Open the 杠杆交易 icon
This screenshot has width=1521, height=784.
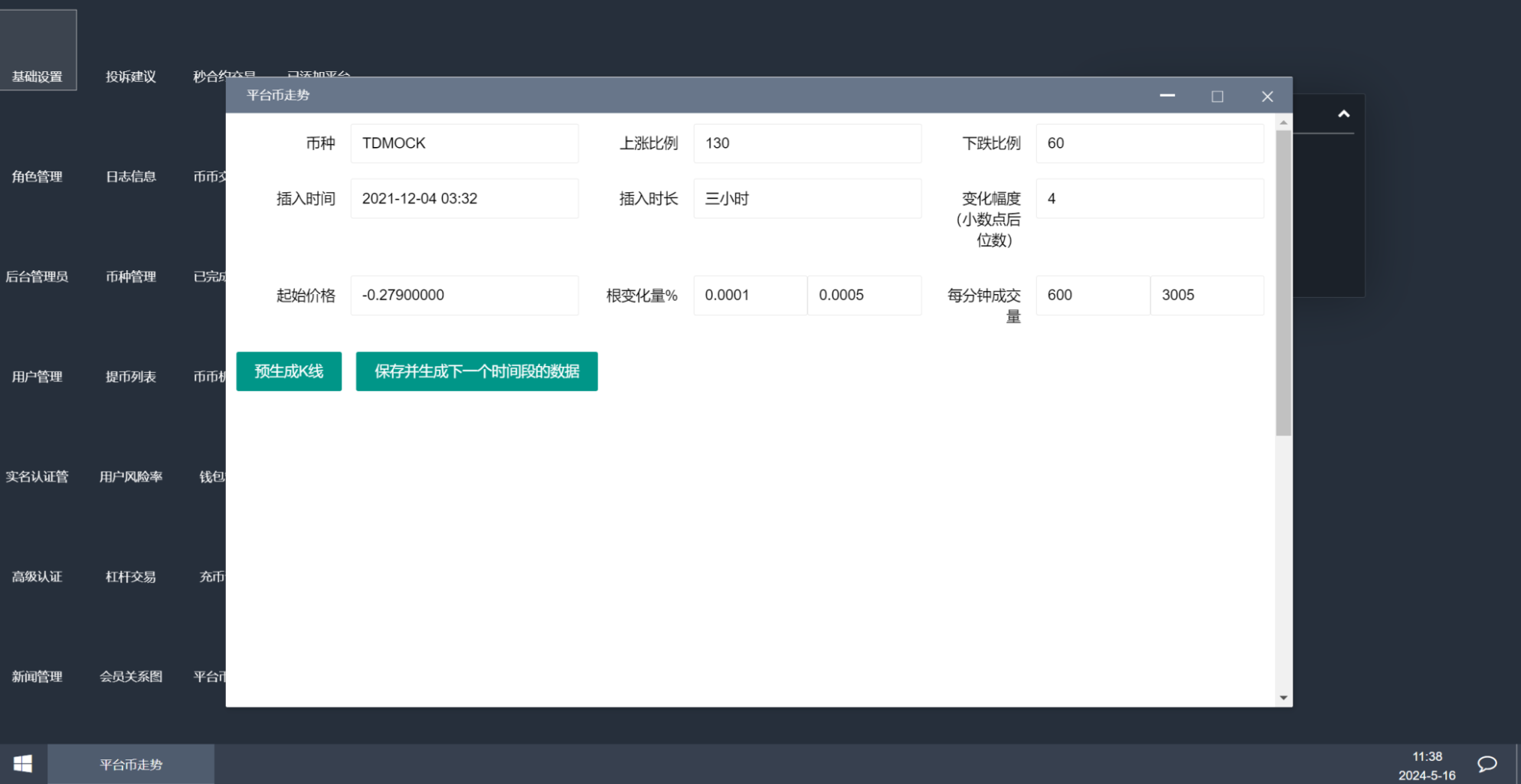[x=130, y=577]
